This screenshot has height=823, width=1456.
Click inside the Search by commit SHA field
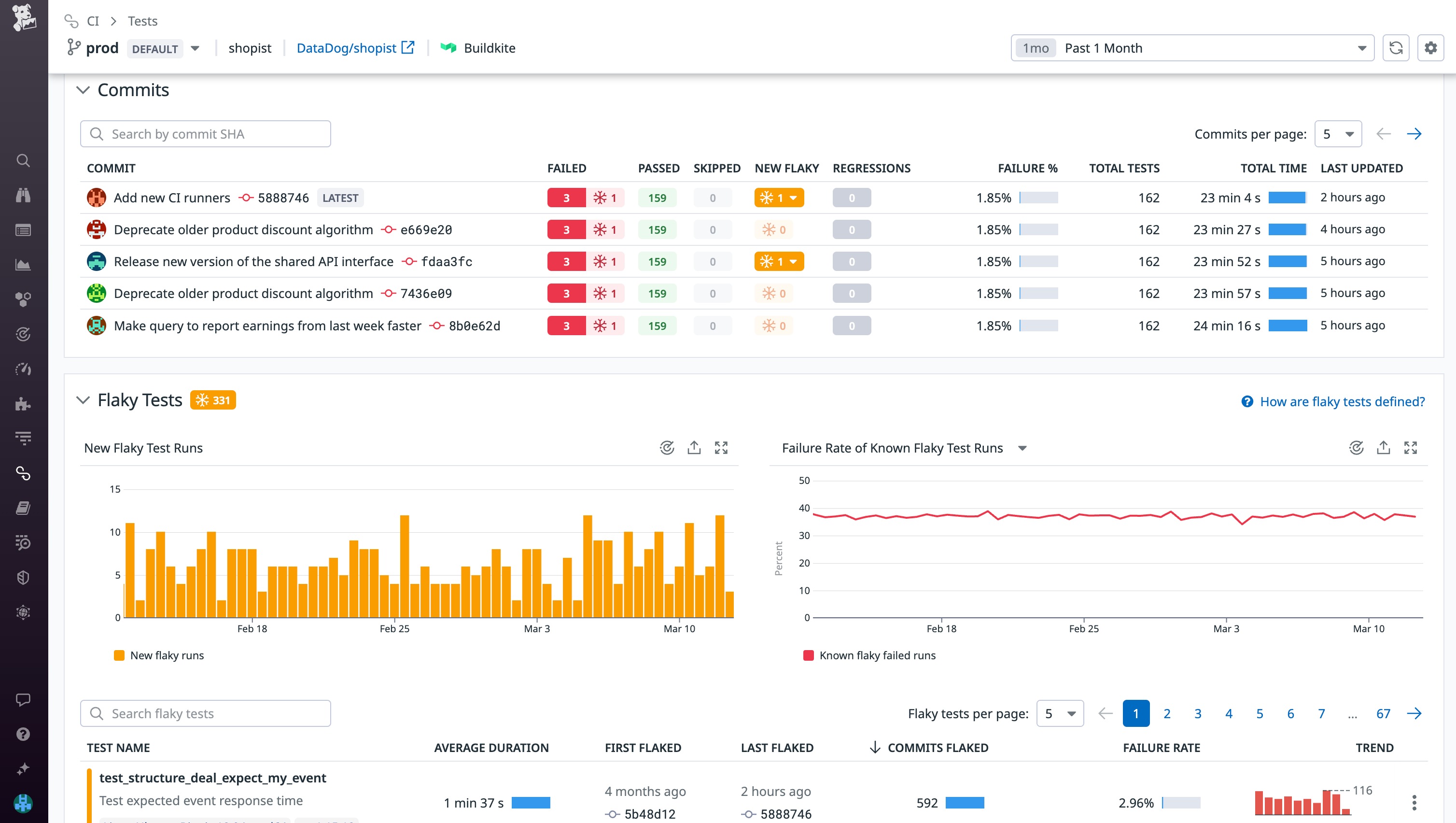pyautogui.click(x=205, y=133)
